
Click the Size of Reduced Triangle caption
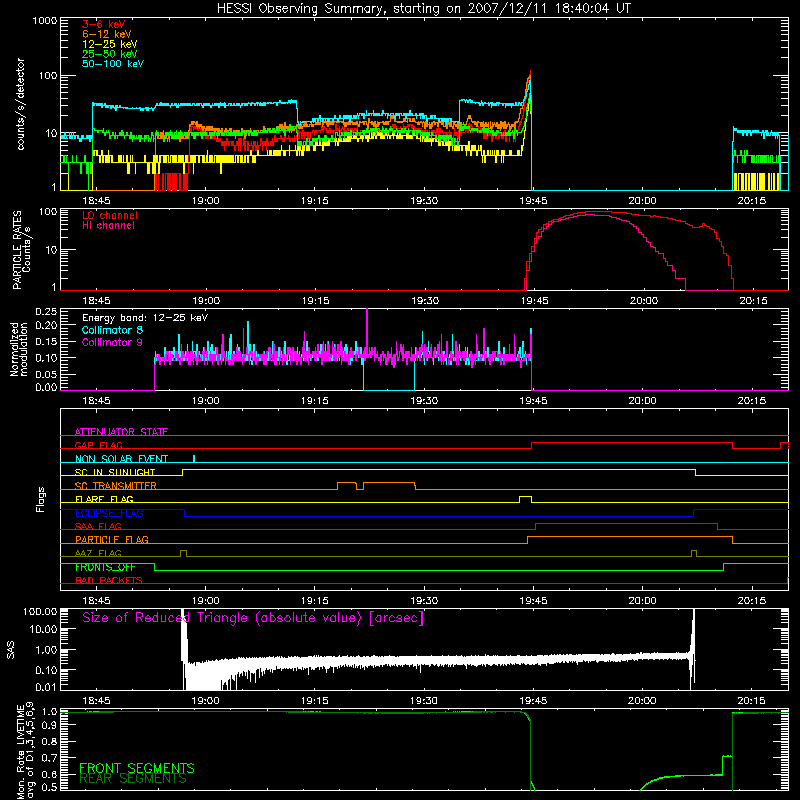253,618
